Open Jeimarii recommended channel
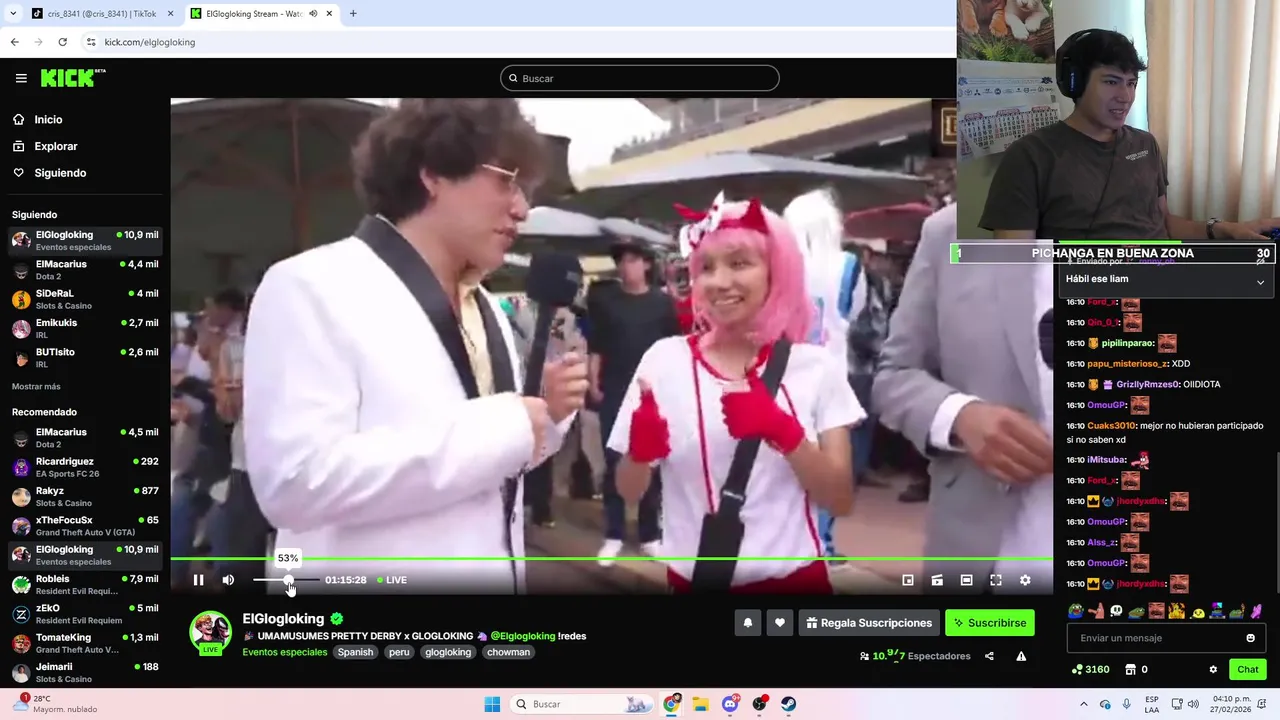This screenshot has width=1280, height=720. tap(85, 673)
